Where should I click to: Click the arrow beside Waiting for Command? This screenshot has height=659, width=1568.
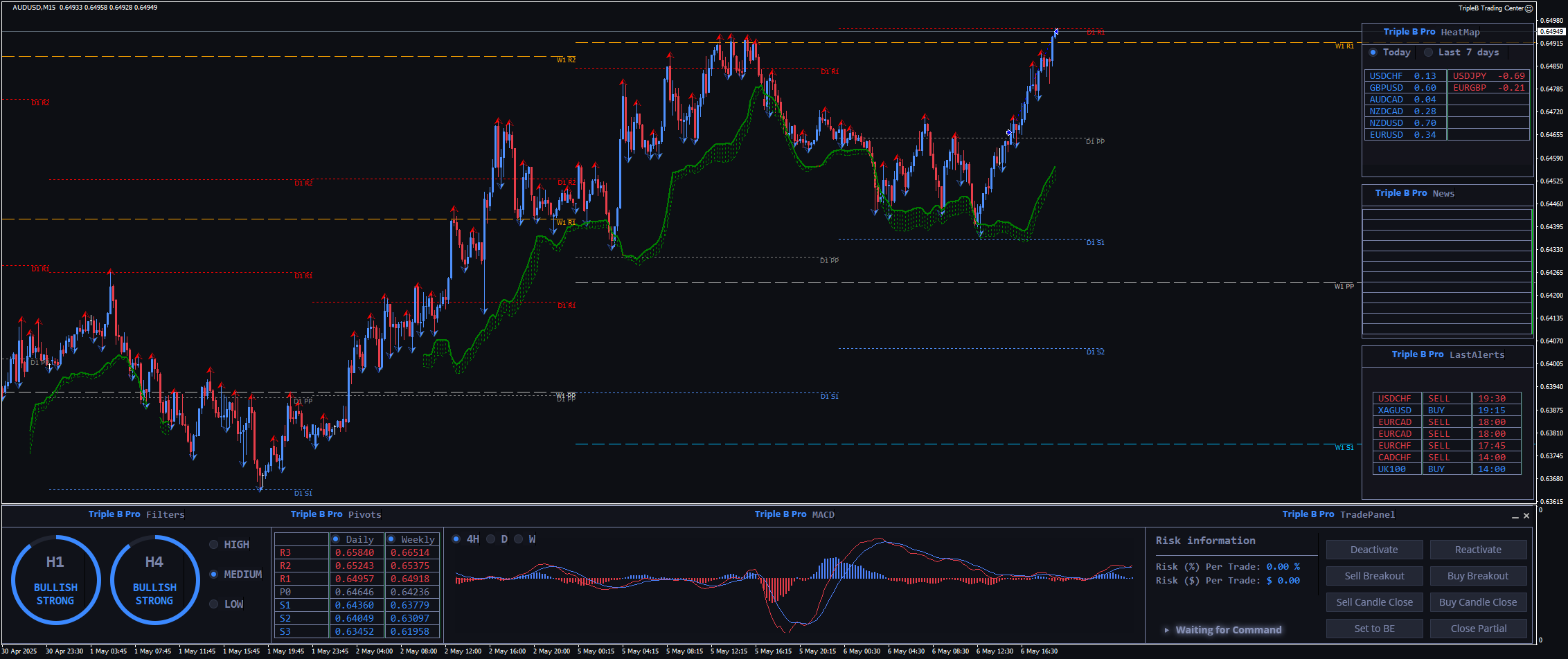point(1167,630)
